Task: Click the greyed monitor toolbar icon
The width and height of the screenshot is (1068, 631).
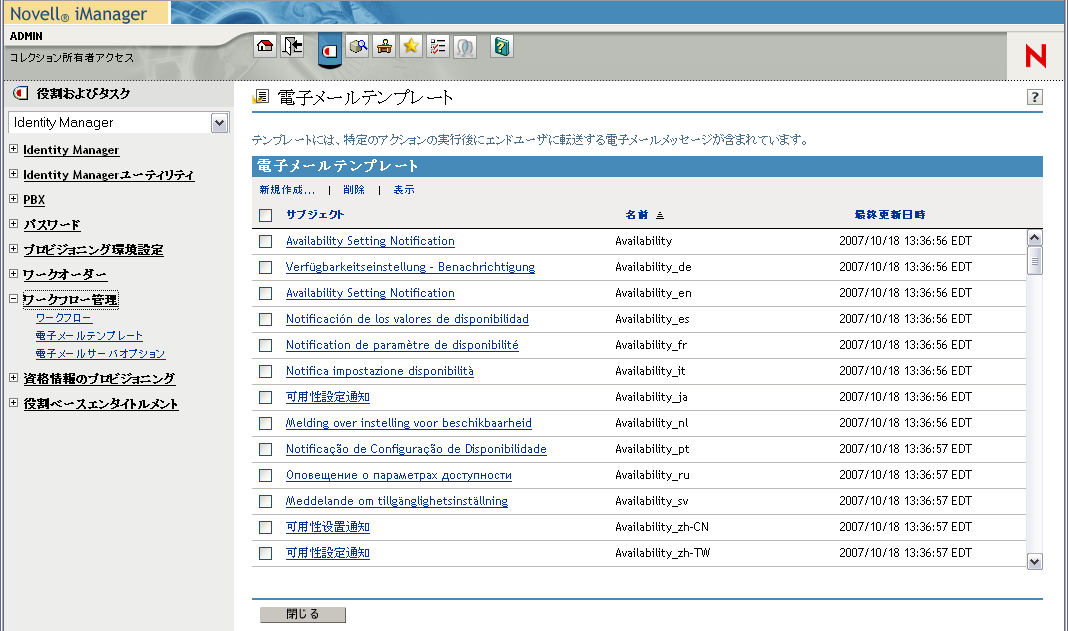Action: [x=465, y=46]
